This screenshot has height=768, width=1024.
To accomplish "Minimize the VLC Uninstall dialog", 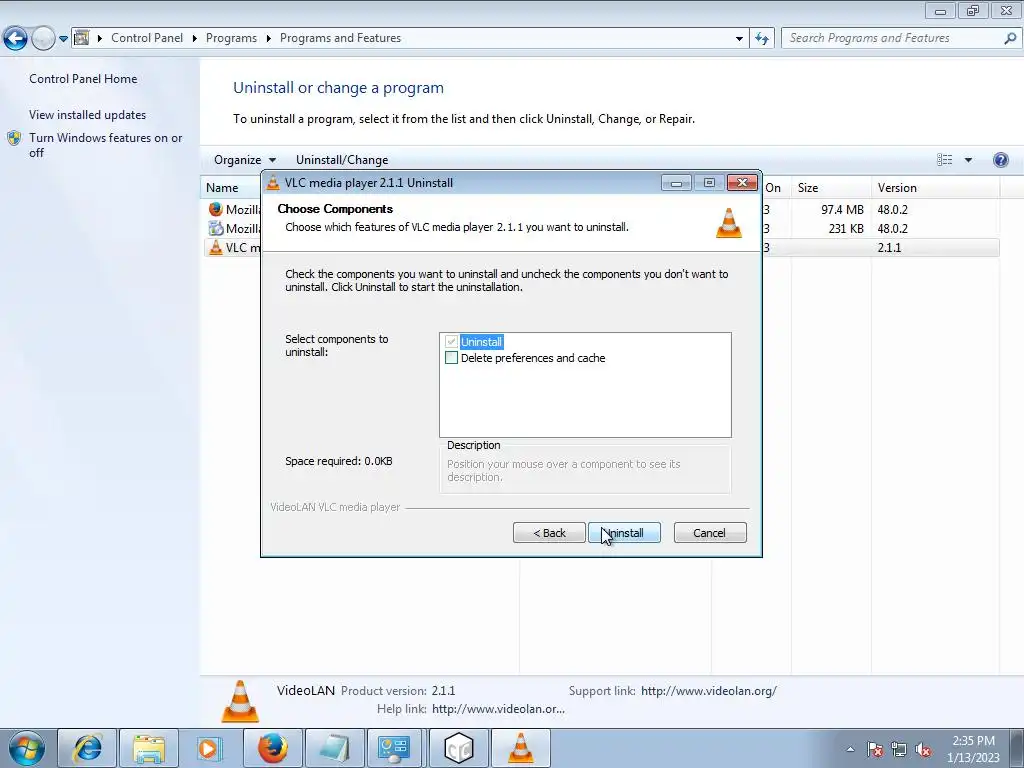I will (x=676, y=183).
